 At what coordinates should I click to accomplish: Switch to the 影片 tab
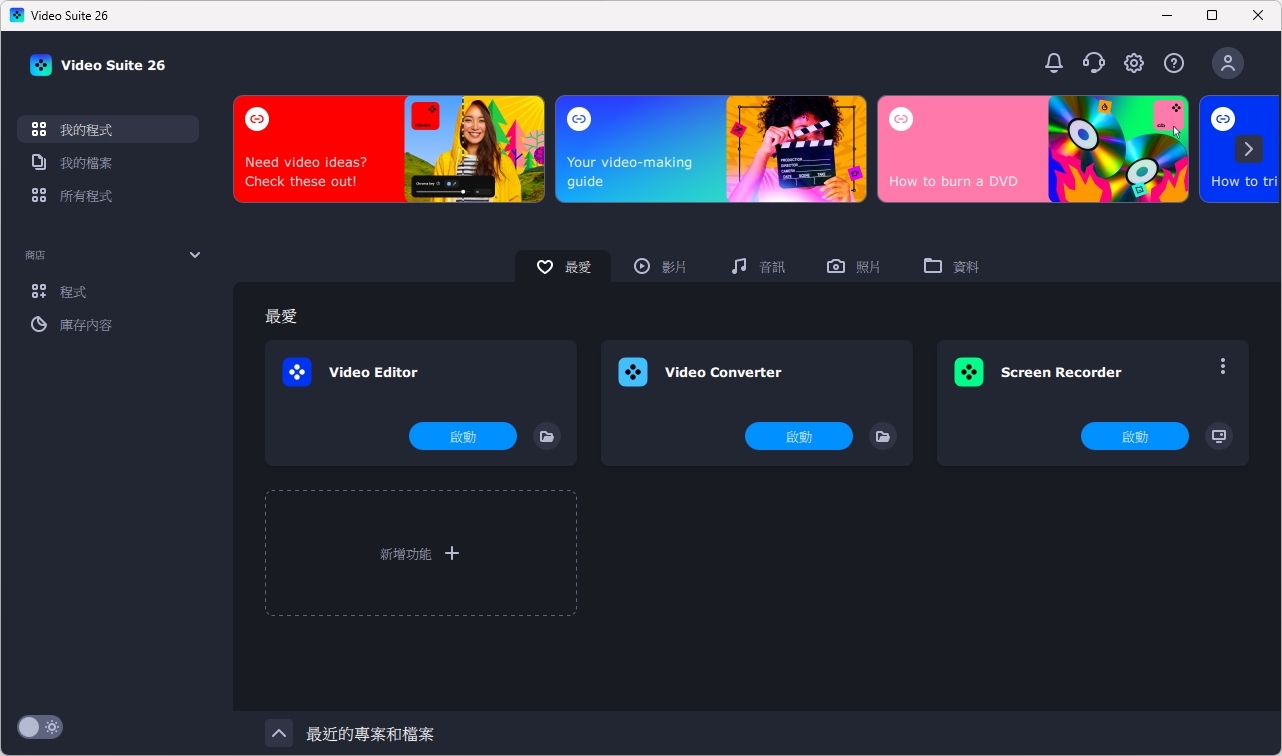pyautogui.click(x=660, y=267)
